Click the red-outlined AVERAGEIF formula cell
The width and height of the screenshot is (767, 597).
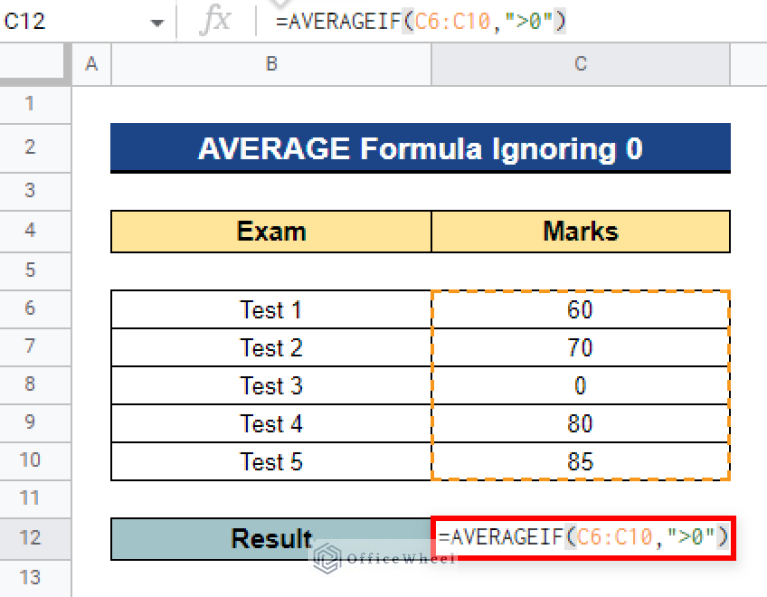pos(582,538)
